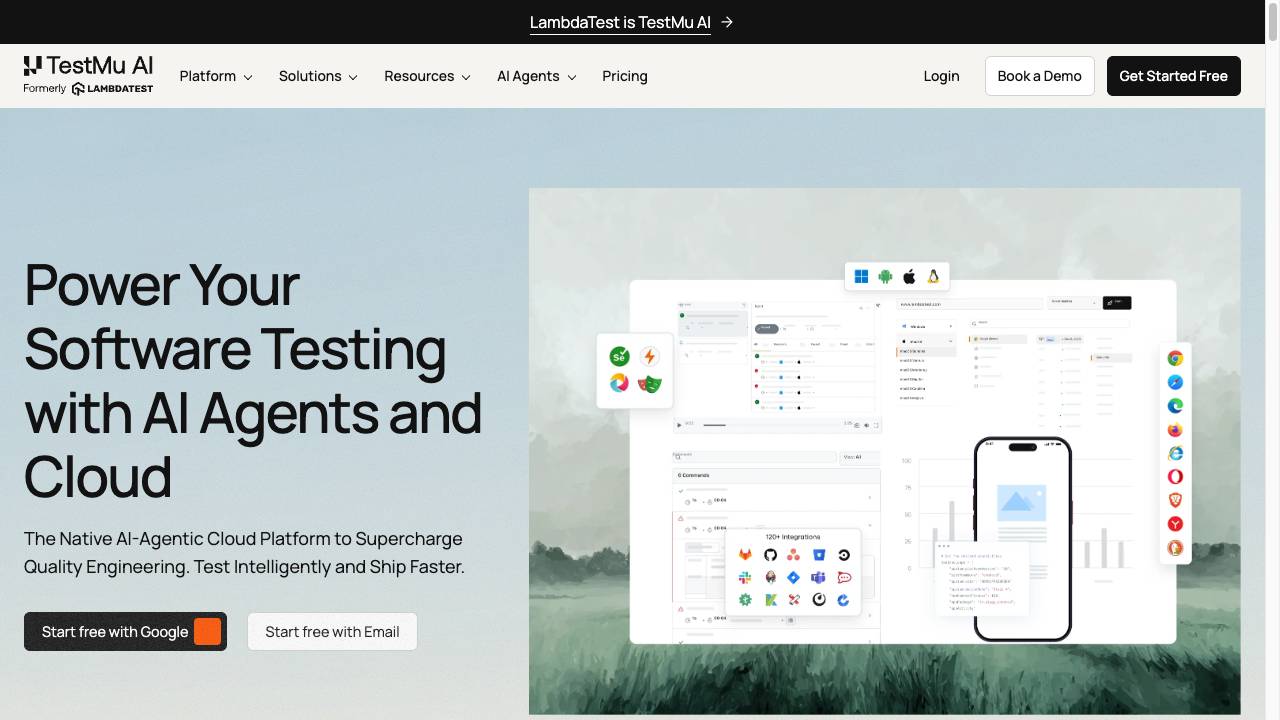Choose the Chrome browser icon

(x=1175, y=358)
